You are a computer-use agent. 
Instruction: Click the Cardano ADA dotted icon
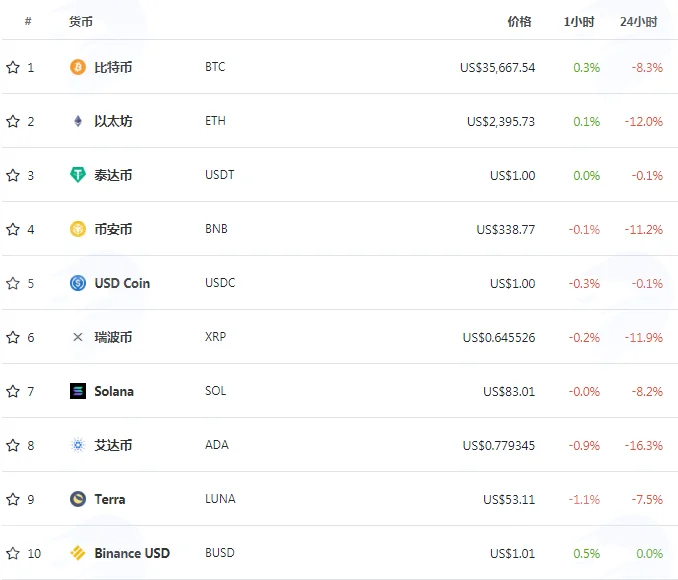click(78, 445)
